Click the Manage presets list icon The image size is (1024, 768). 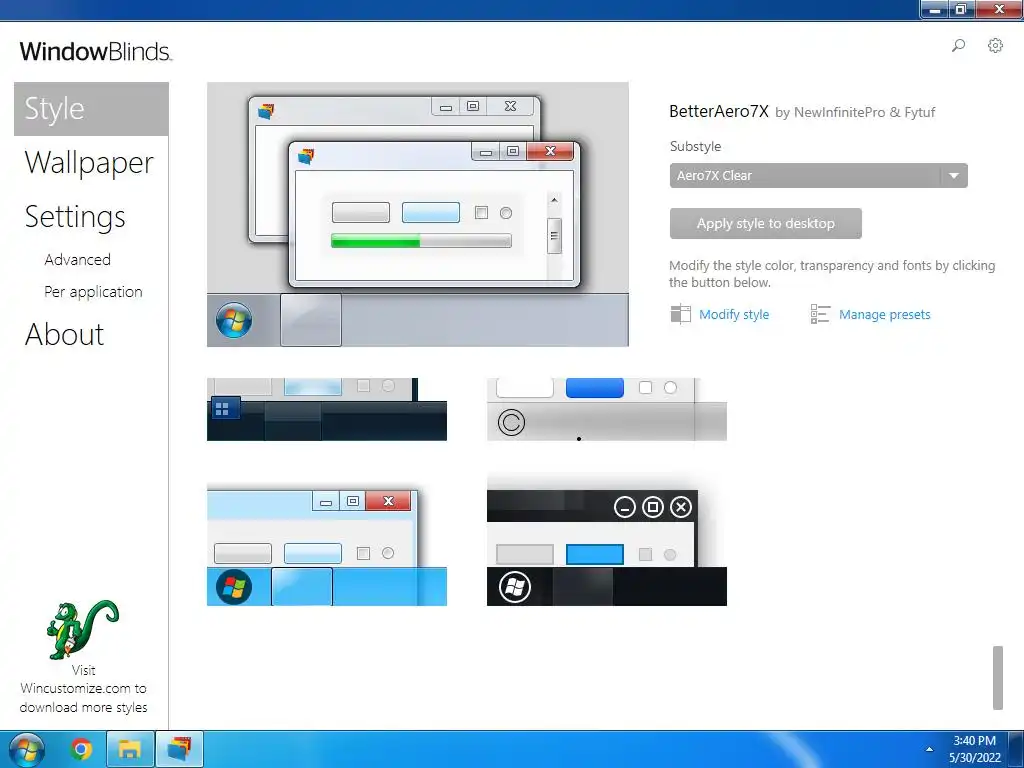820,314
